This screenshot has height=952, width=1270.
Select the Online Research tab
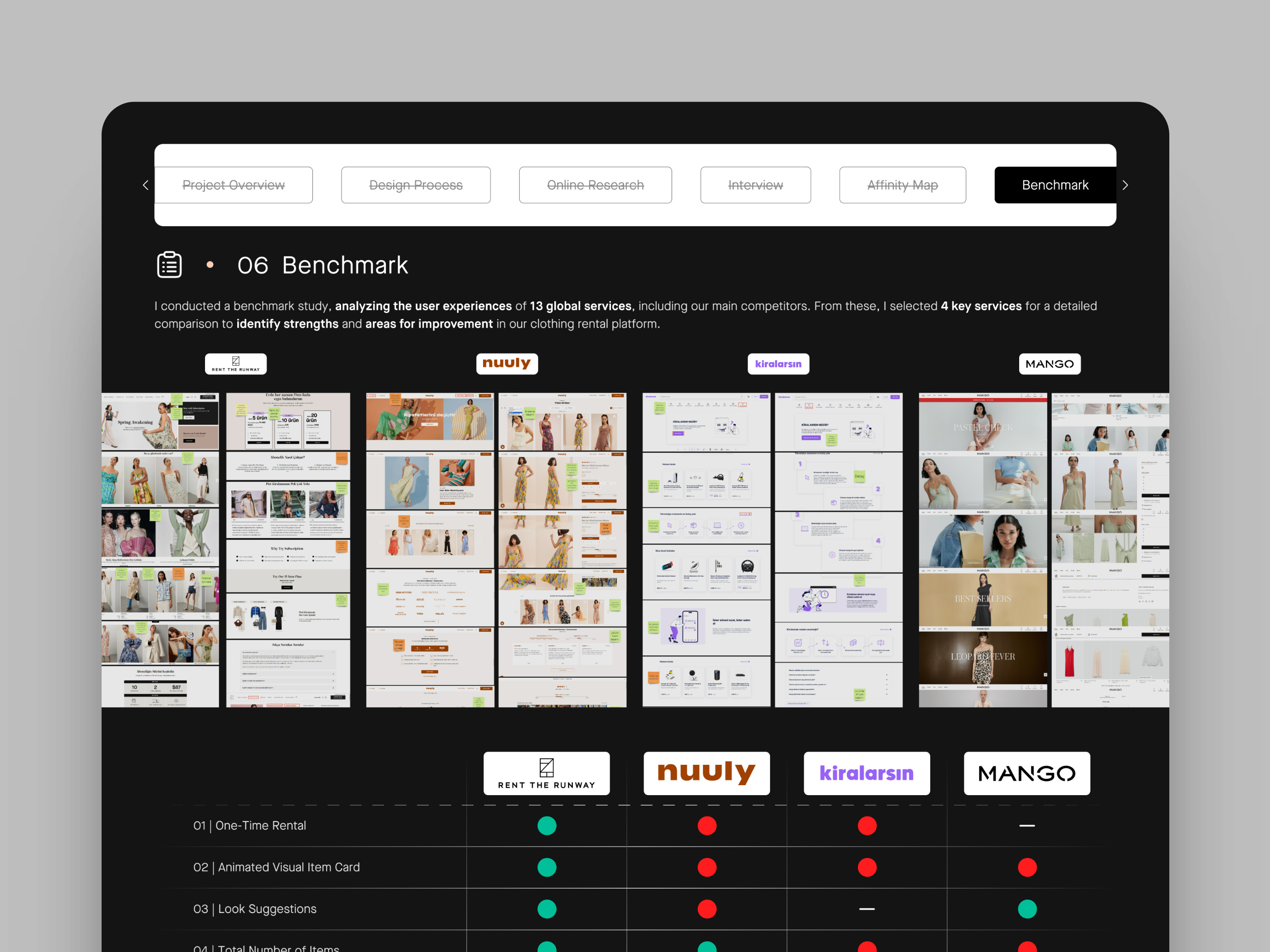click(596, 185)
